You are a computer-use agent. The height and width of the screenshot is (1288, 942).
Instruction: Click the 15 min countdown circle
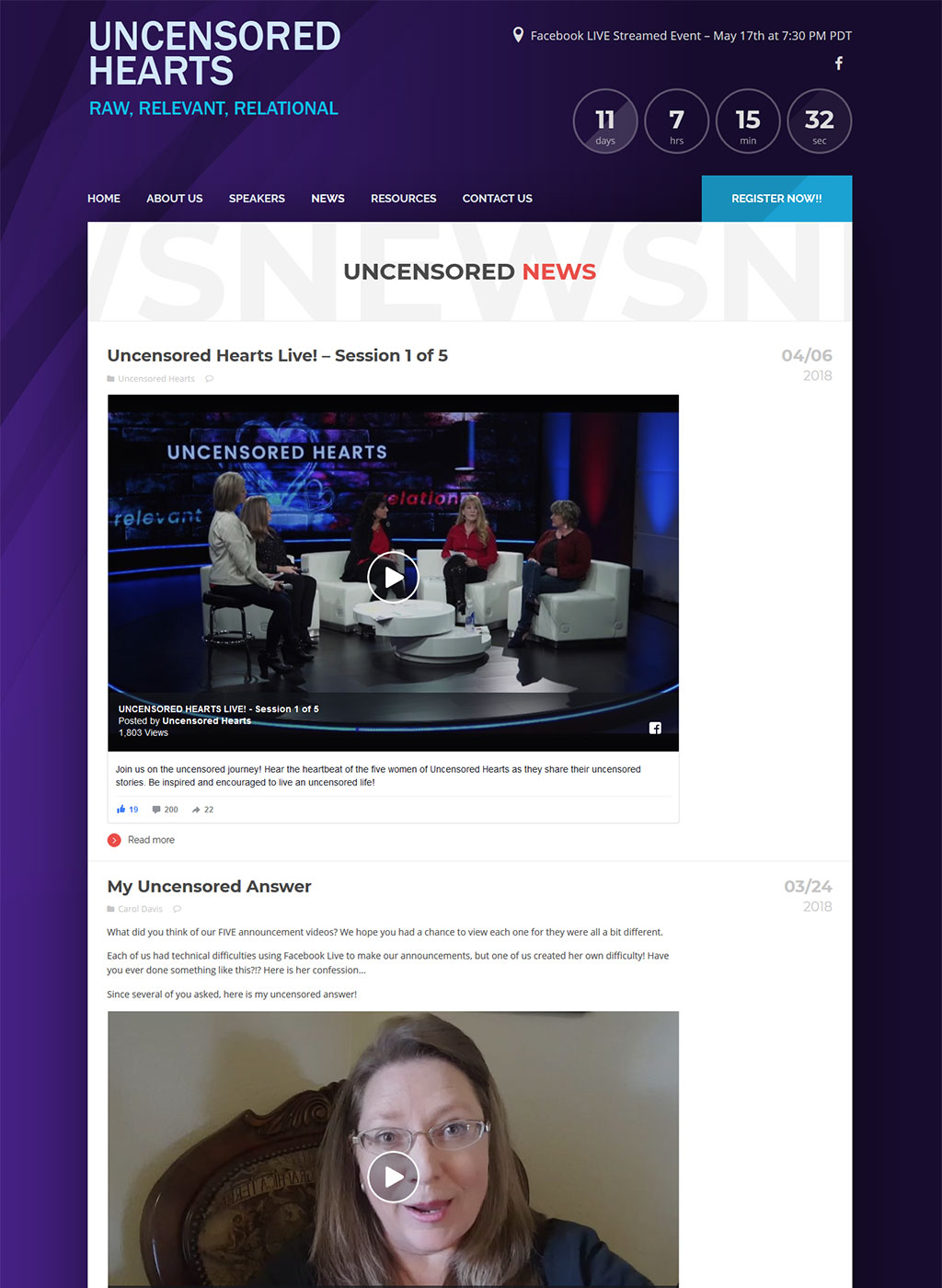tap(748, 121)
